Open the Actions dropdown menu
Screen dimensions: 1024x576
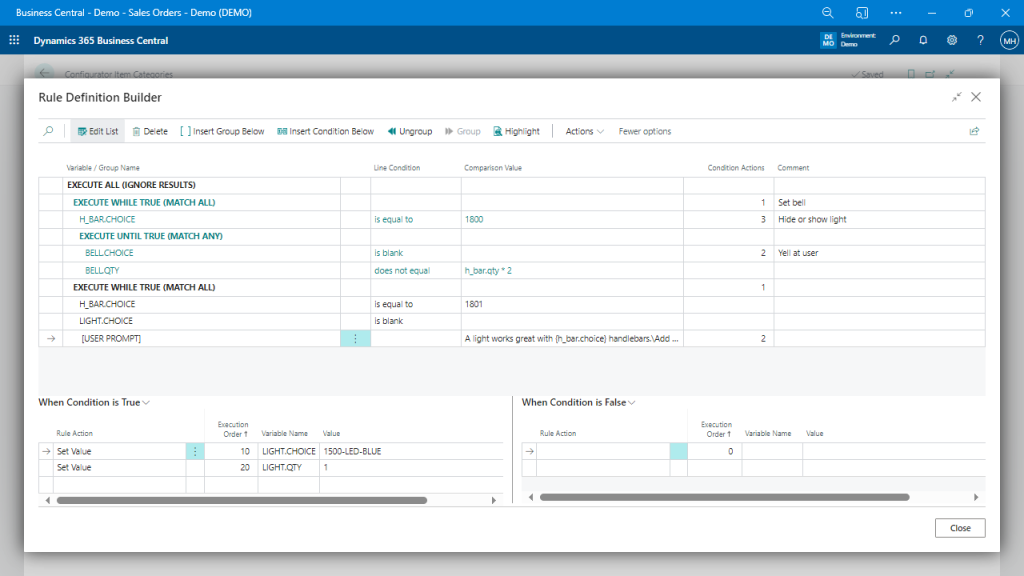(584, 131)
